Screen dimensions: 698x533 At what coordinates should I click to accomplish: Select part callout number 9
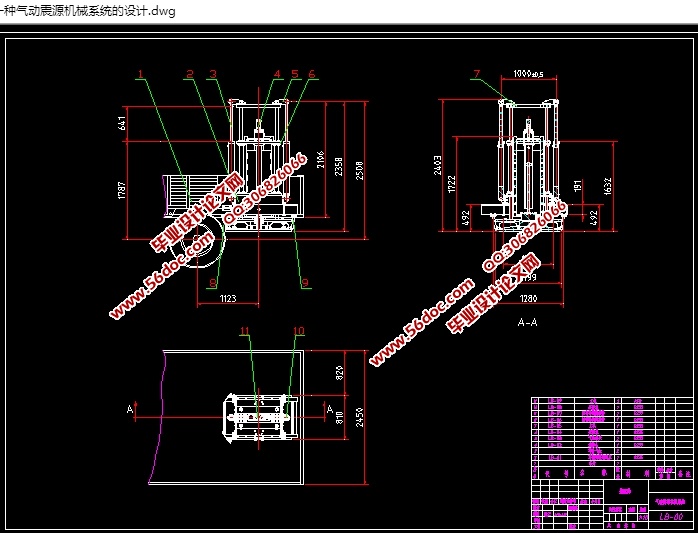304,283
